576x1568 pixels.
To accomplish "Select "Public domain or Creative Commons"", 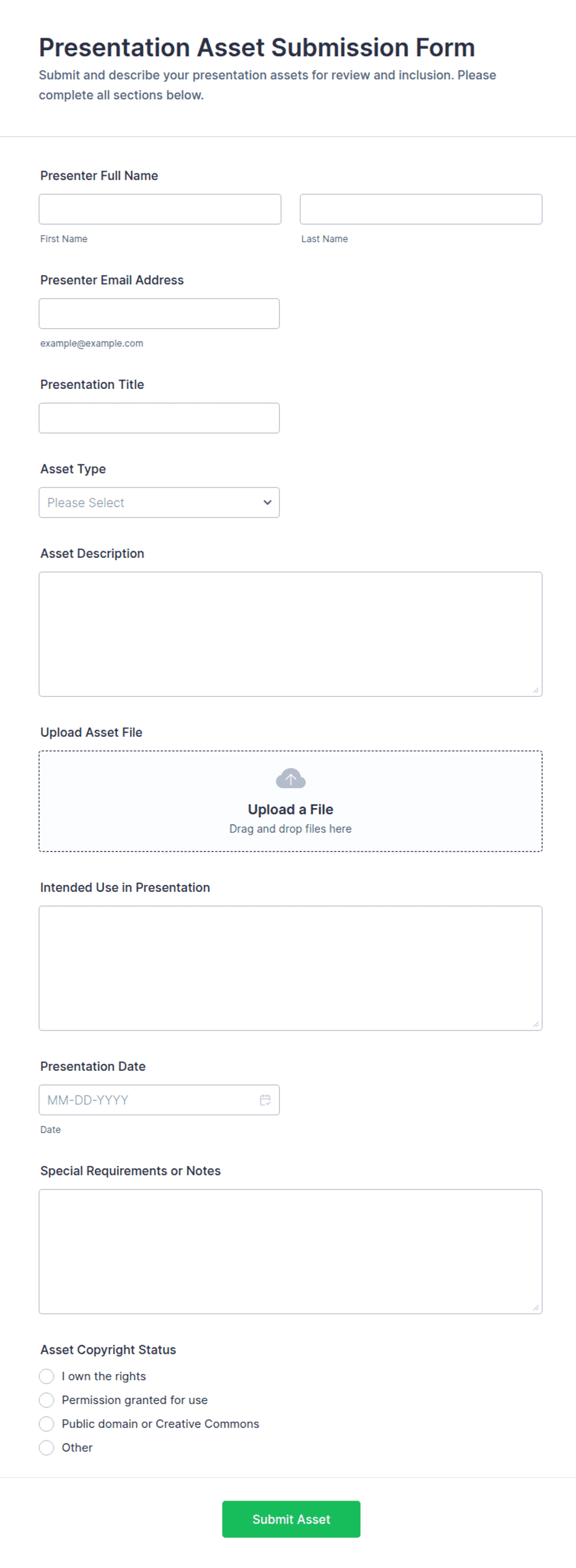I will tap(46, 1424).
